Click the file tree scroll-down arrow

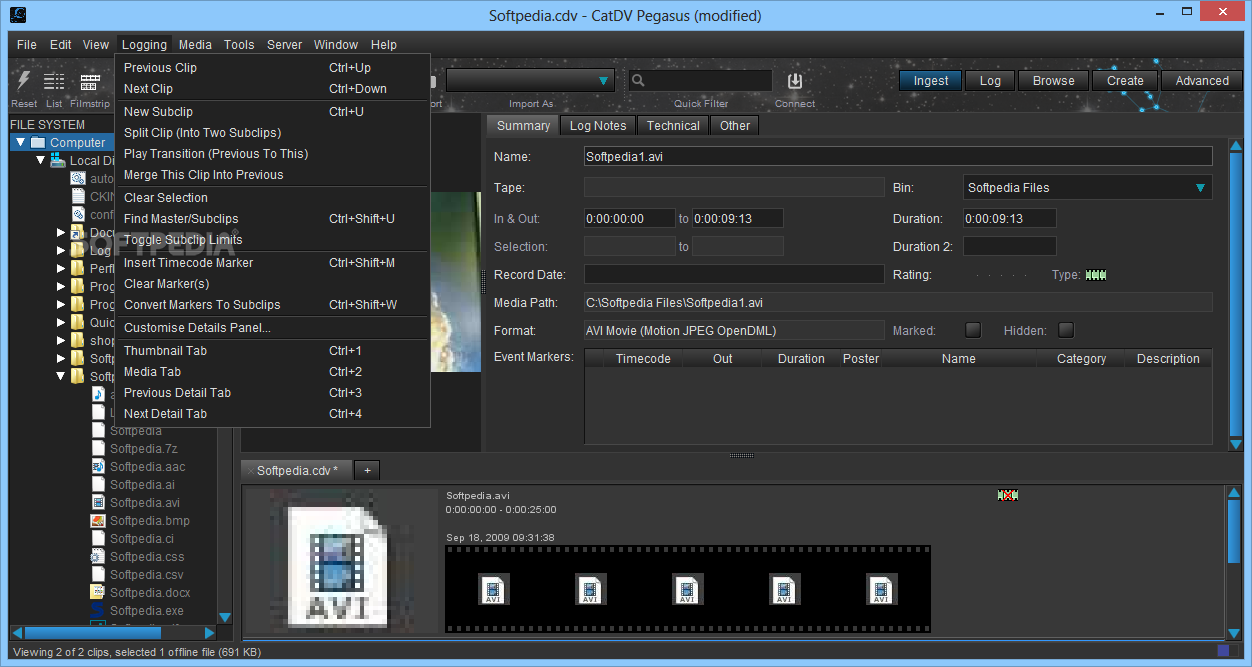pyautogui.click(x=224, y=618)
